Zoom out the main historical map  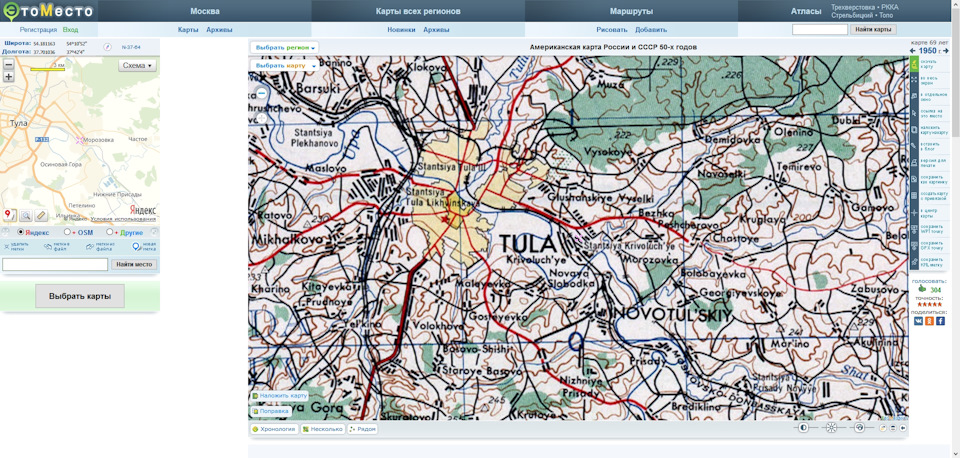click(x=261, y=93)
